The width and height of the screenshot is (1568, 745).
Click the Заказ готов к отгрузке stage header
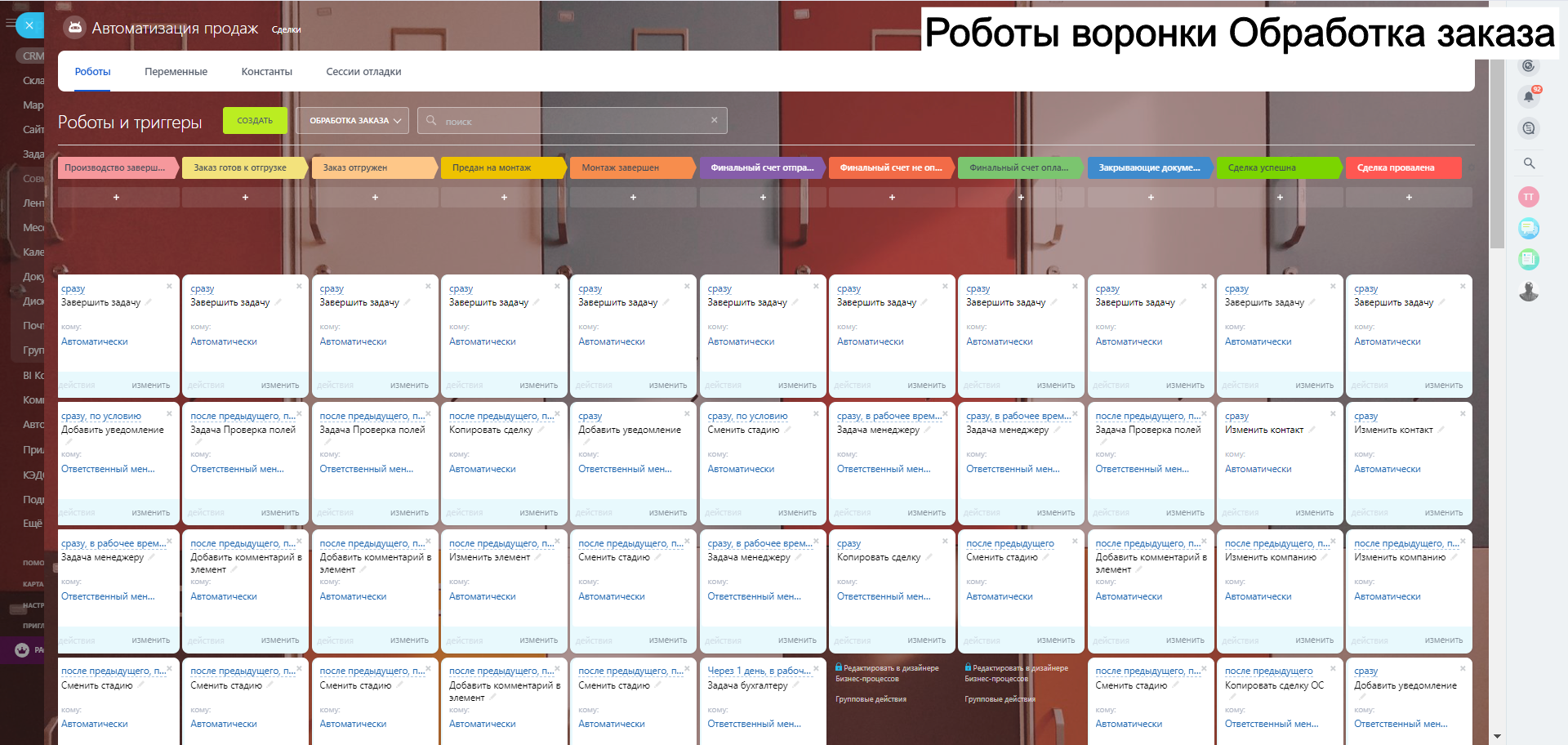coord(245,167)
